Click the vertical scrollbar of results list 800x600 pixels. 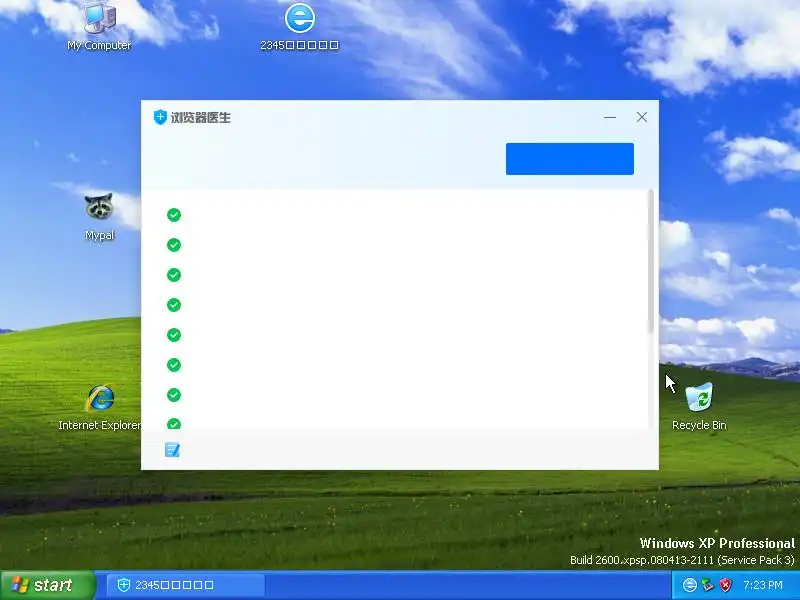pos(651,261)
